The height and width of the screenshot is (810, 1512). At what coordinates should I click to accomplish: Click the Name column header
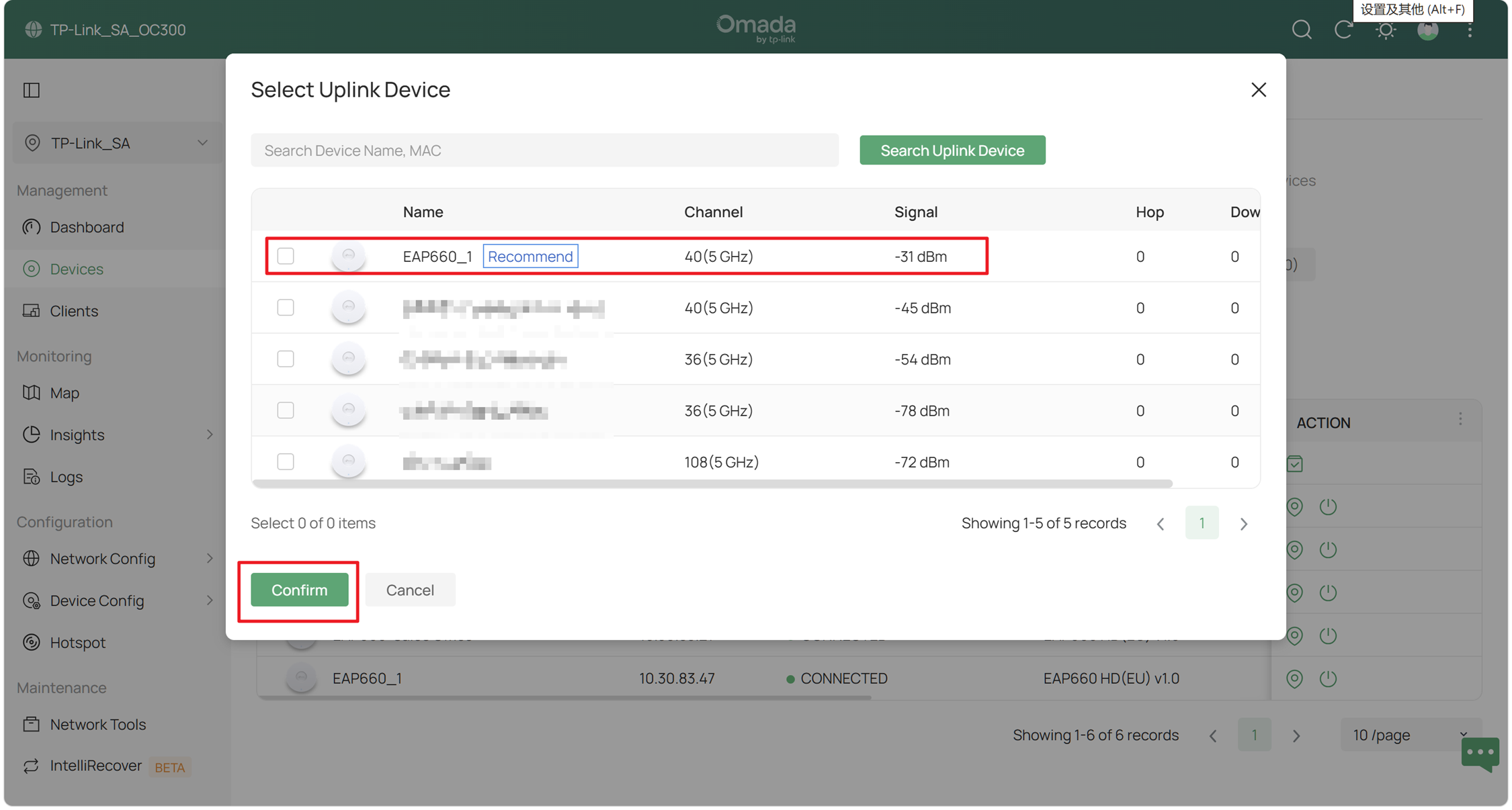[x=423, y=212]
